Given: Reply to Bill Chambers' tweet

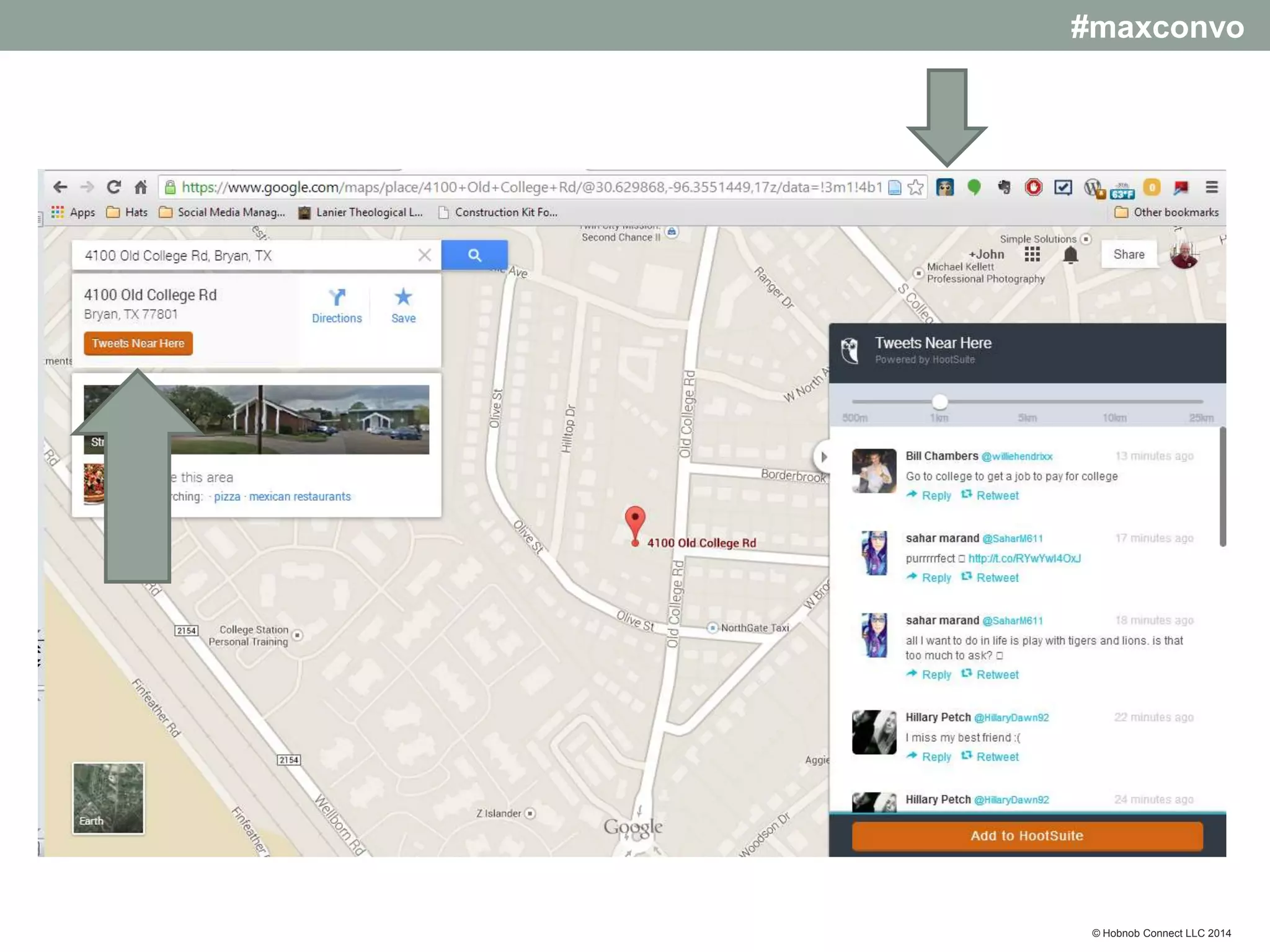Looking at the screenshot, I should coord(929,495).
